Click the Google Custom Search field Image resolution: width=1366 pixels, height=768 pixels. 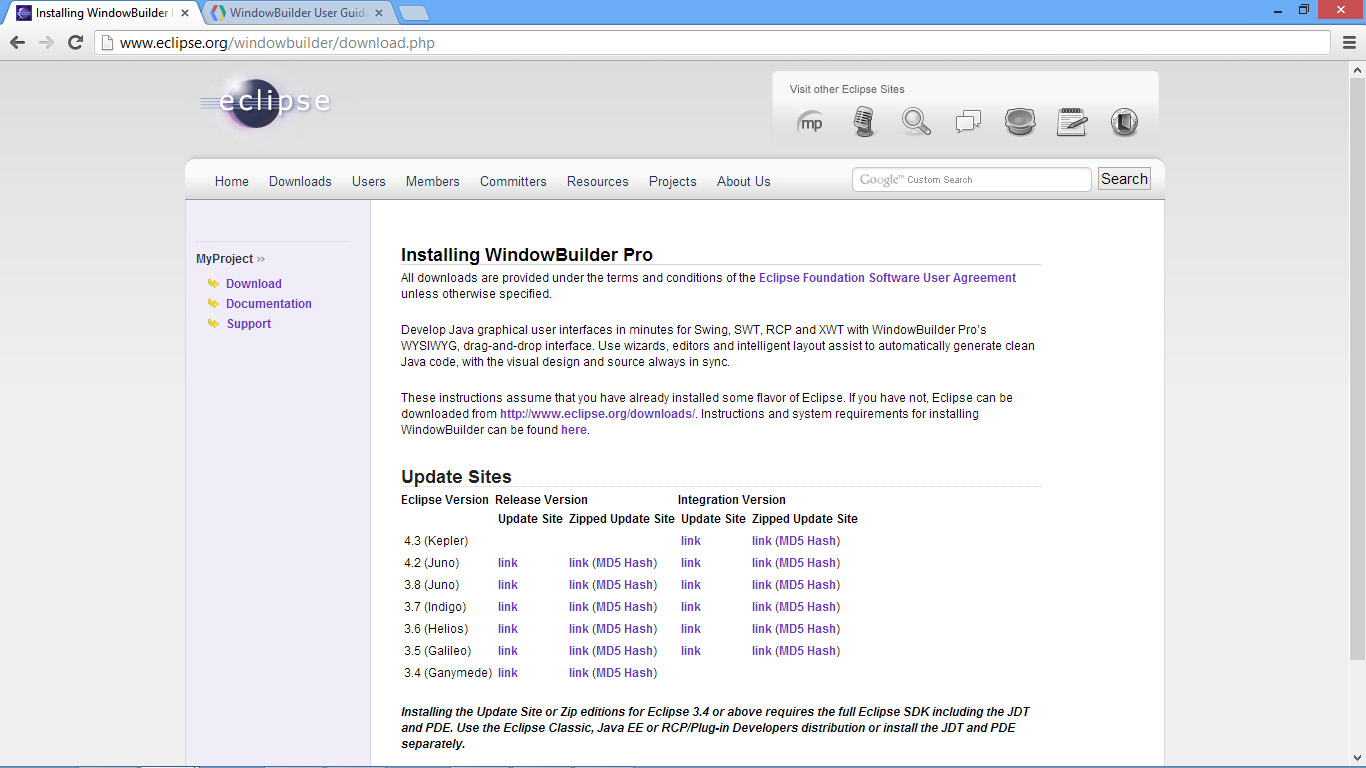[x=972, y=179]
